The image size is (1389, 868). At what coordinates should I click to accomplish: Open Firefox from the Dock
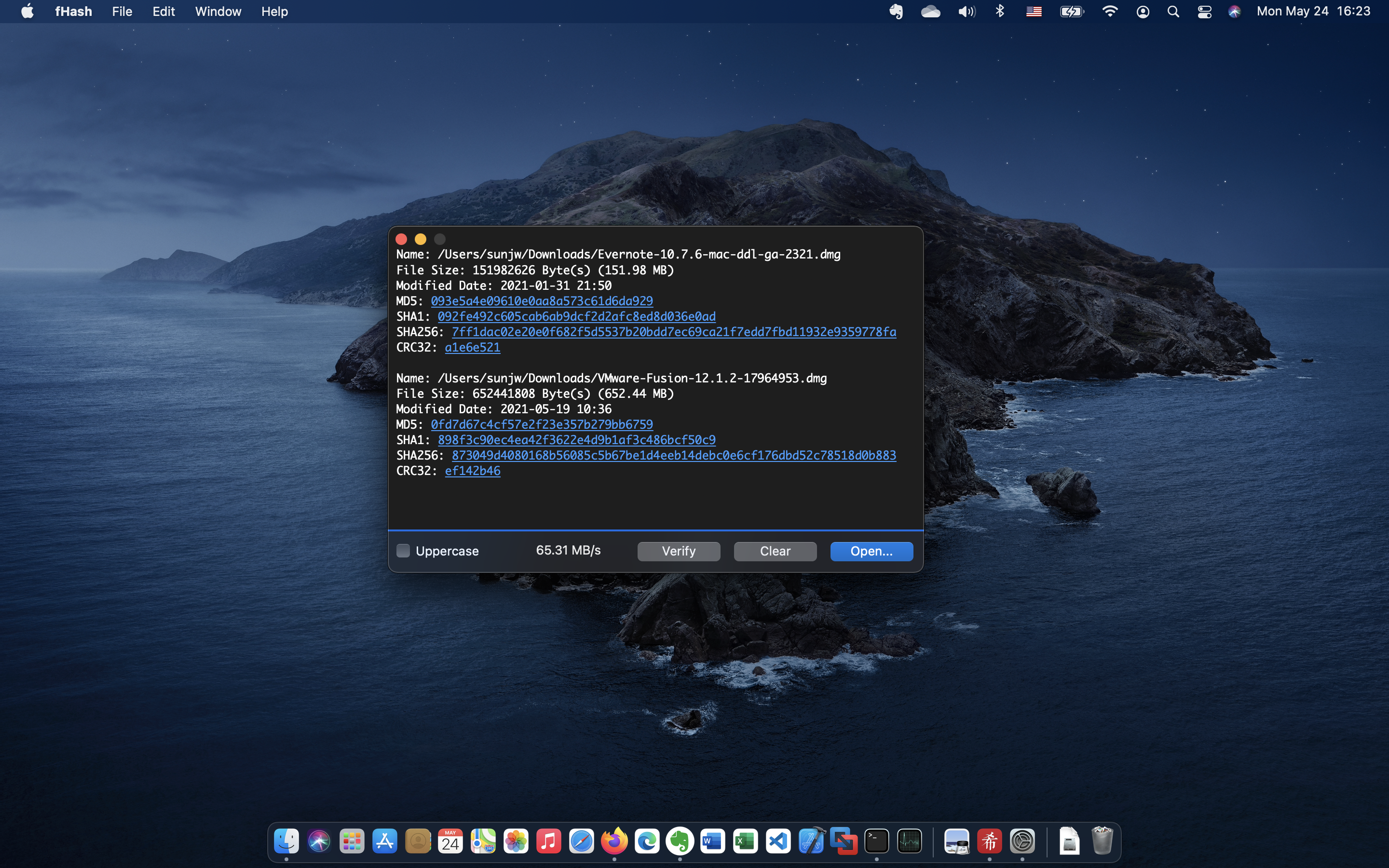(x=614, y=841)
